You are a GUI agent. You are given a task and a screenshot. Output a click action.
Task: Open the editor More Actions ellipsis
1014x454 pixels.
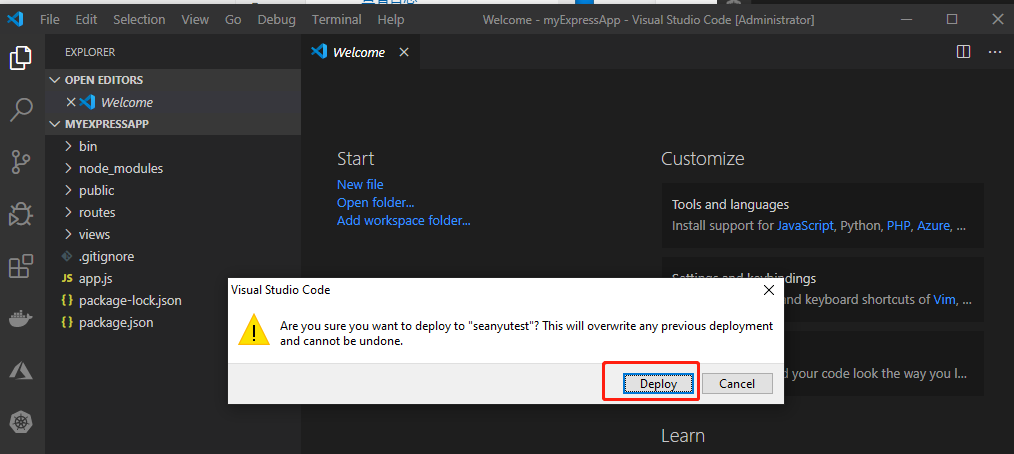coord(995,52)
